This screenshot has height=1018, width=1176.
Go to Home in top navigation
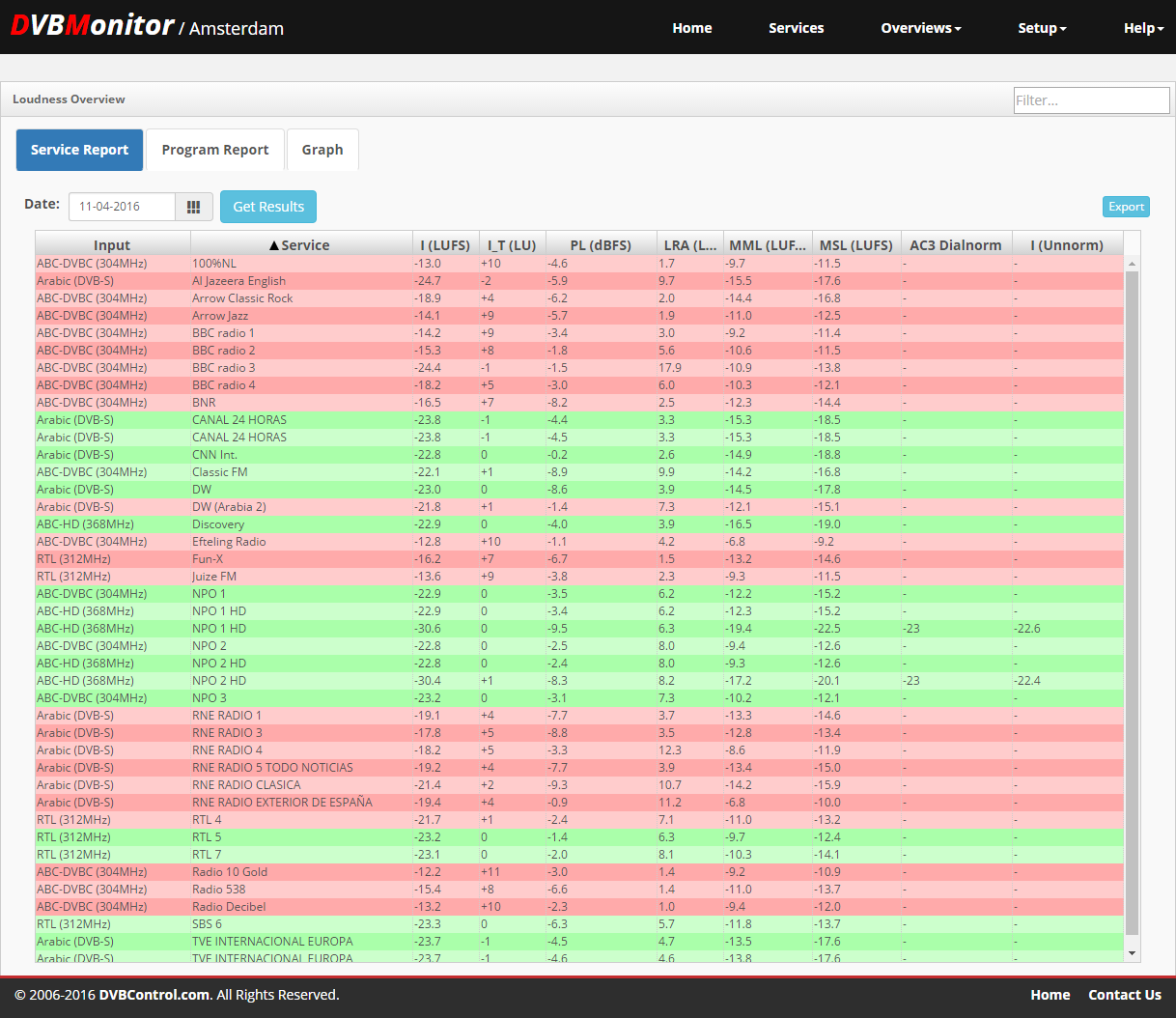(x=692, y=28)
